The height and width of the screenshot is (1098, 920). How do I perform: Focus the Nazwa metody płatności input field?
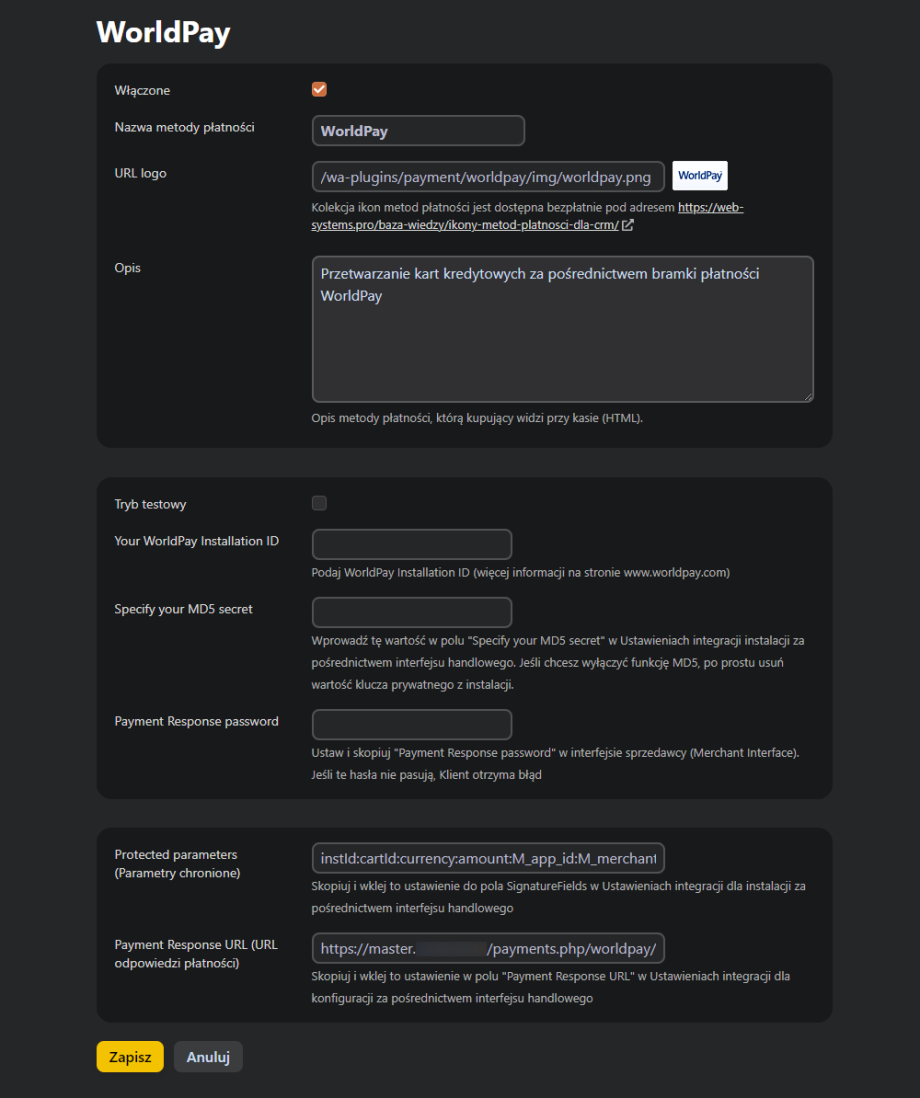[x=418, y=131]
